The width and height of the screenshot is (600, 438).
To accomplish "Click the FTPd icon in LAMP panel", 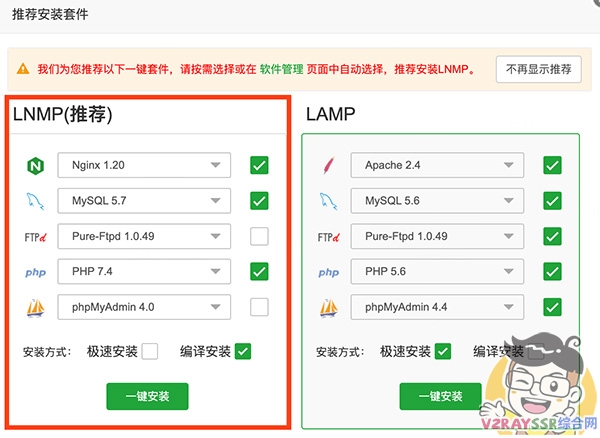I will 329,237.
